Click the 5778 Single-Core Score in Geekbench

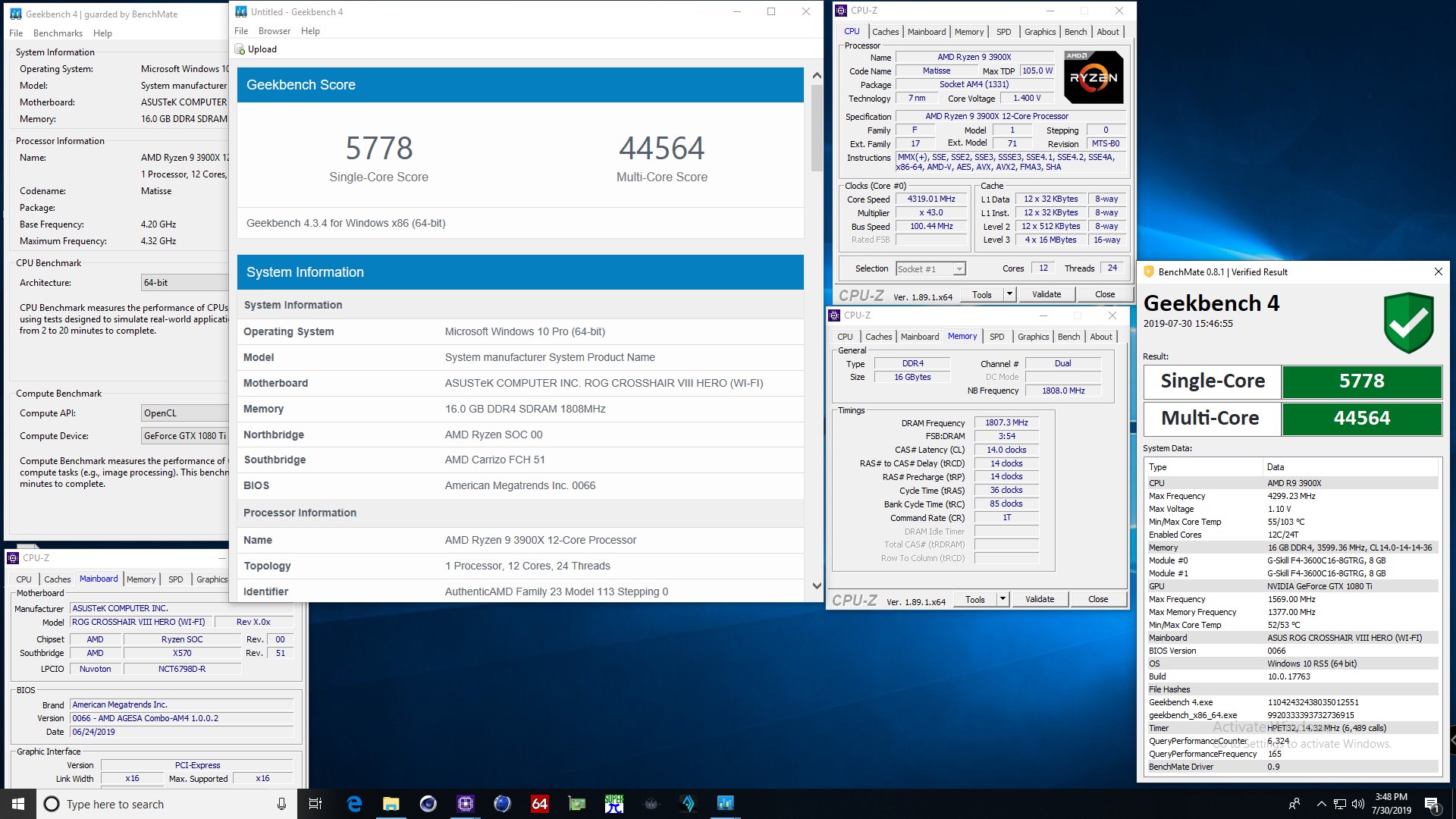[x=379, y=148]
